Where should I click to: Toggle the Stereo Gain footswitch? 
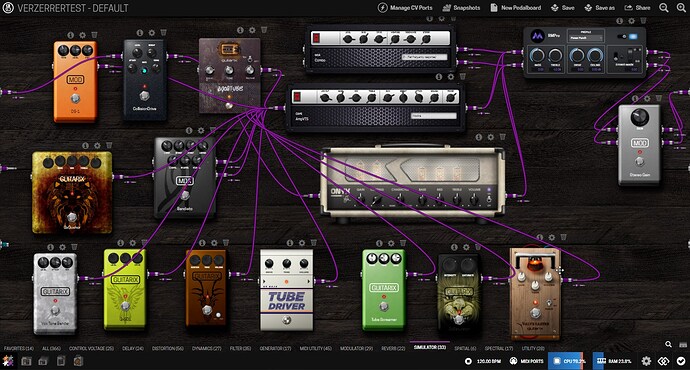639,161
